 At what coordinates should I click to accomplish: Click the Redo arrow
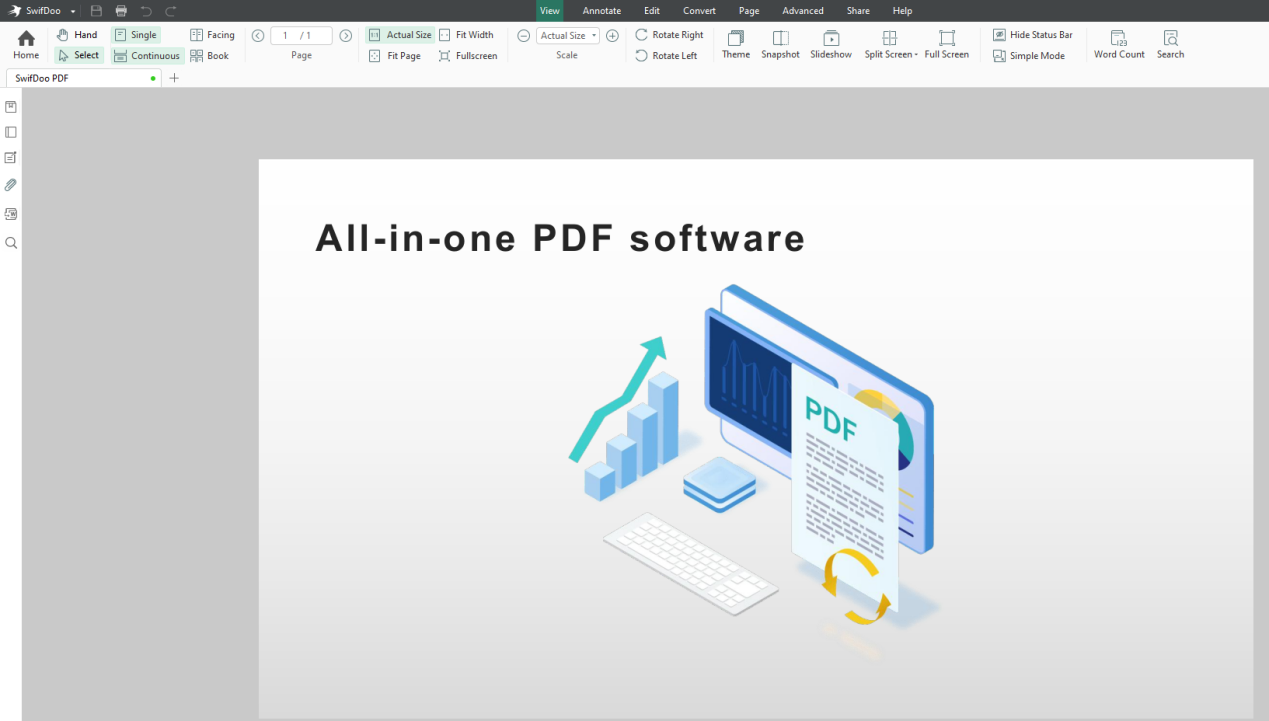click(171, 11)
